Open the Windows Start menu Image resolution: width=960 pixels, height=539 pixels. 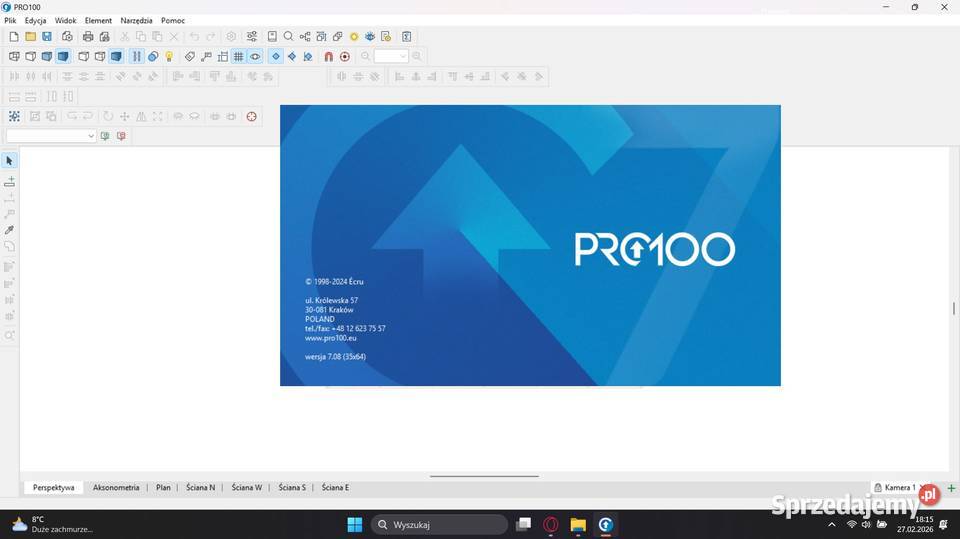point(354,525)
